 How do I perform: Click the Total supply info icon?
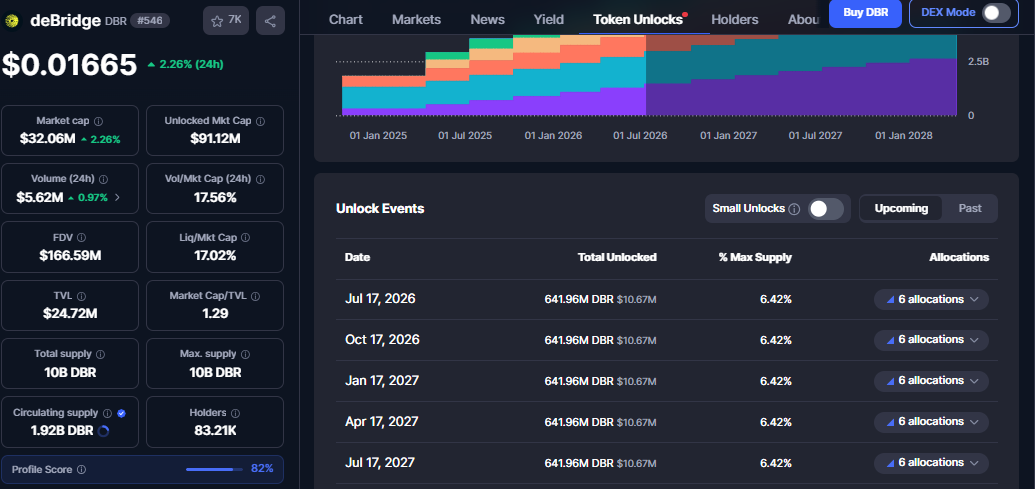[98, 354]
